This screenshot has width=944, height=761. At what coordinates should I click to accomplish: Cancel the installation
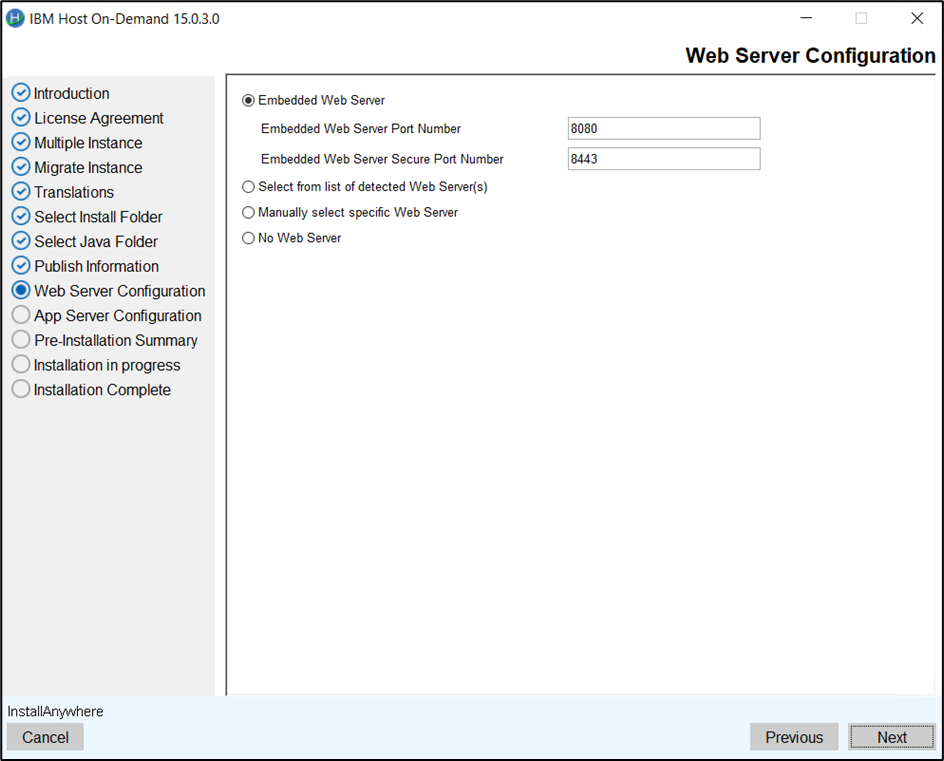click(x=45, y=737)
